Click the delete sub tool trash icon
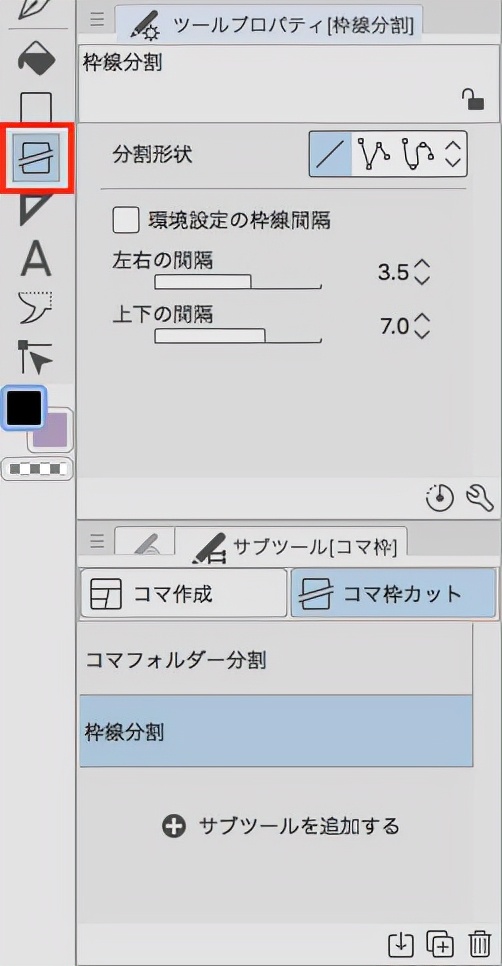This screenshot has width=502, height=966. [x=479, y=943]
